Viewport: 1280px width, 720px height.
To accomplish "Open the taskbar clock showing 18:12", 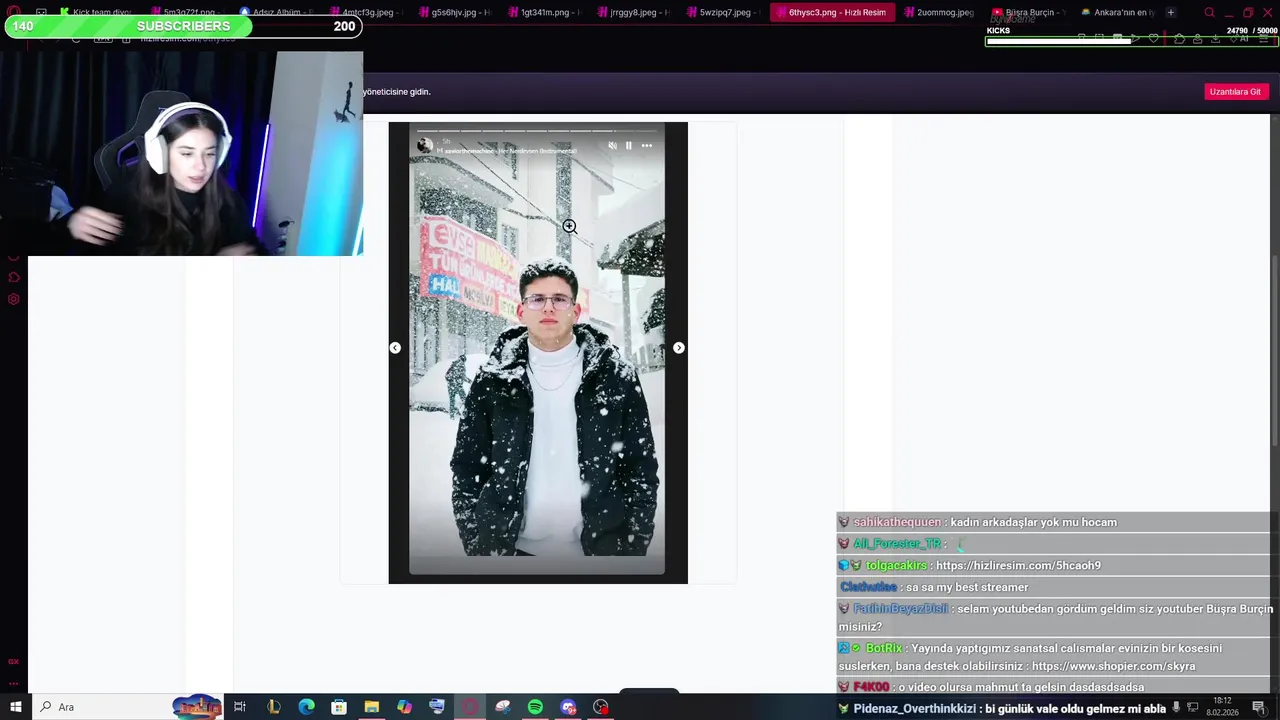I will tap(1221, 707).
